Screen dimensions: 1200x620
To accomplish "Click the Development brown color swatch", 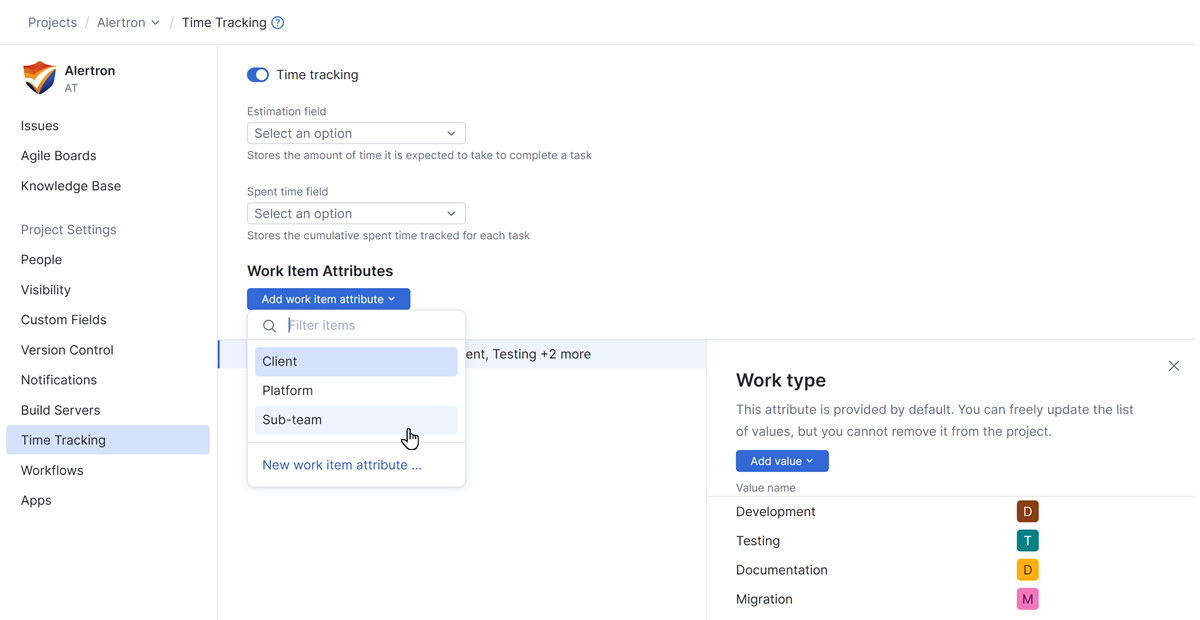I will coord(1027,512).
